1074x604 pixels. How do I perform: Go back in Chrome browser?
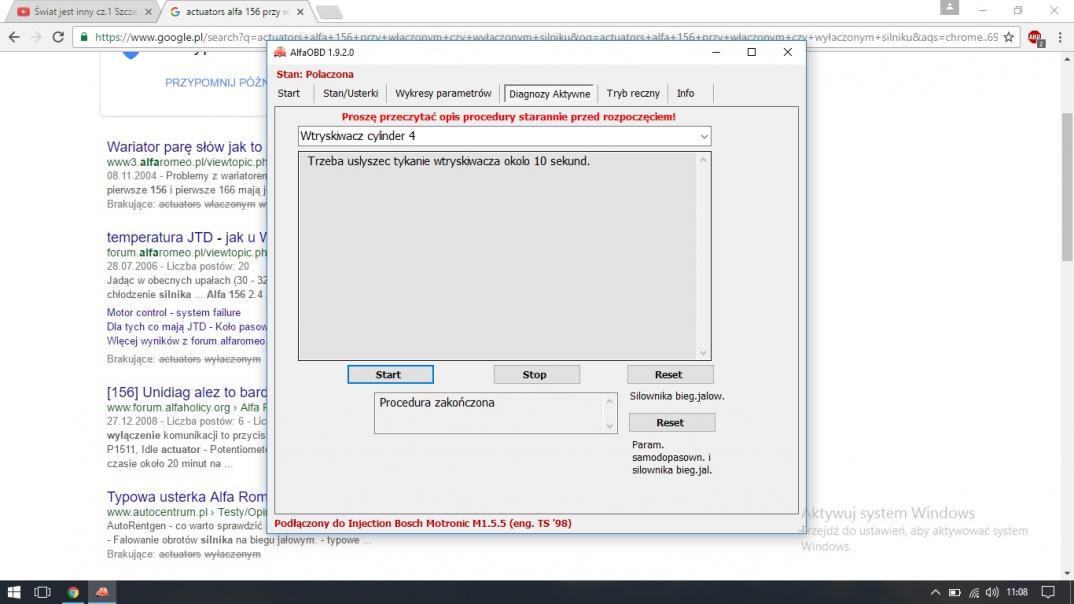coord(14,37)
